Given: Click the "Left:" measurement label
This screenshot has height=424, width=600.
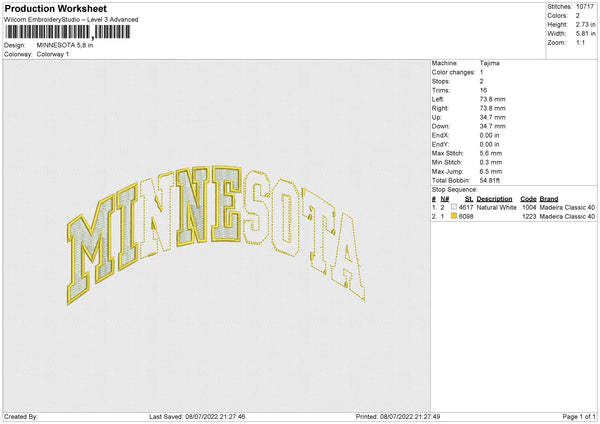Looking at the screenshot, I should coord(438,99).
